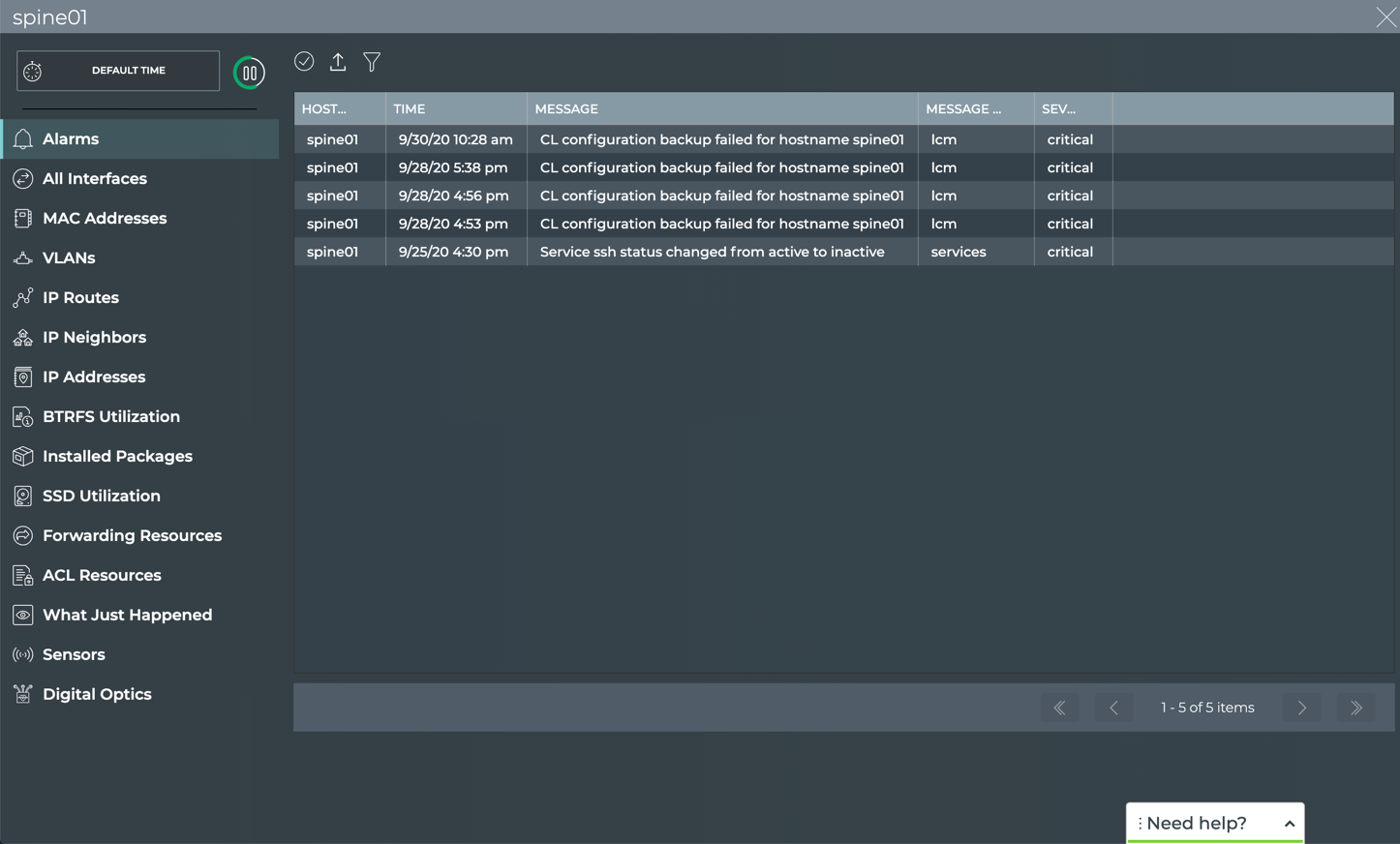This screenshot has width=1400, height=844.
Task: Open All Interfaces view
Action: (95, 179)
